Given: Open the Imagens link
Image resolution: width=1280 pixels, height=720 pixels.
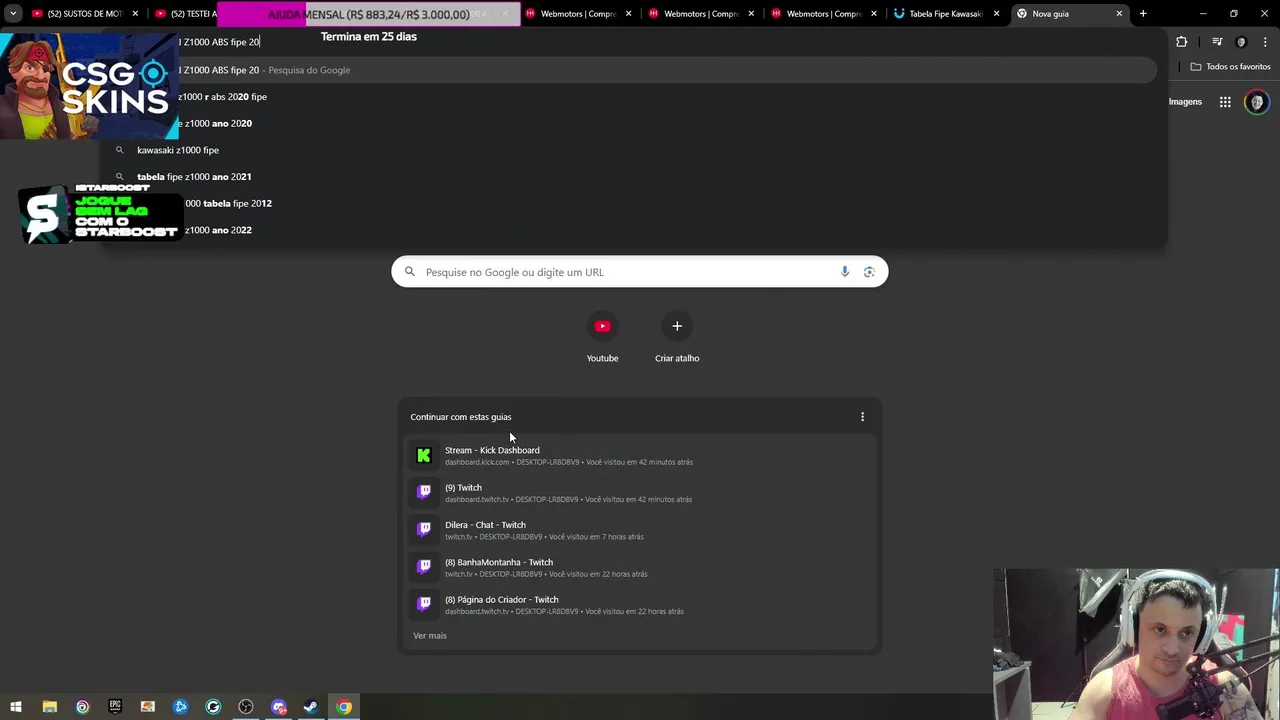Looking at the screenshot, I should pos(1185,102).
